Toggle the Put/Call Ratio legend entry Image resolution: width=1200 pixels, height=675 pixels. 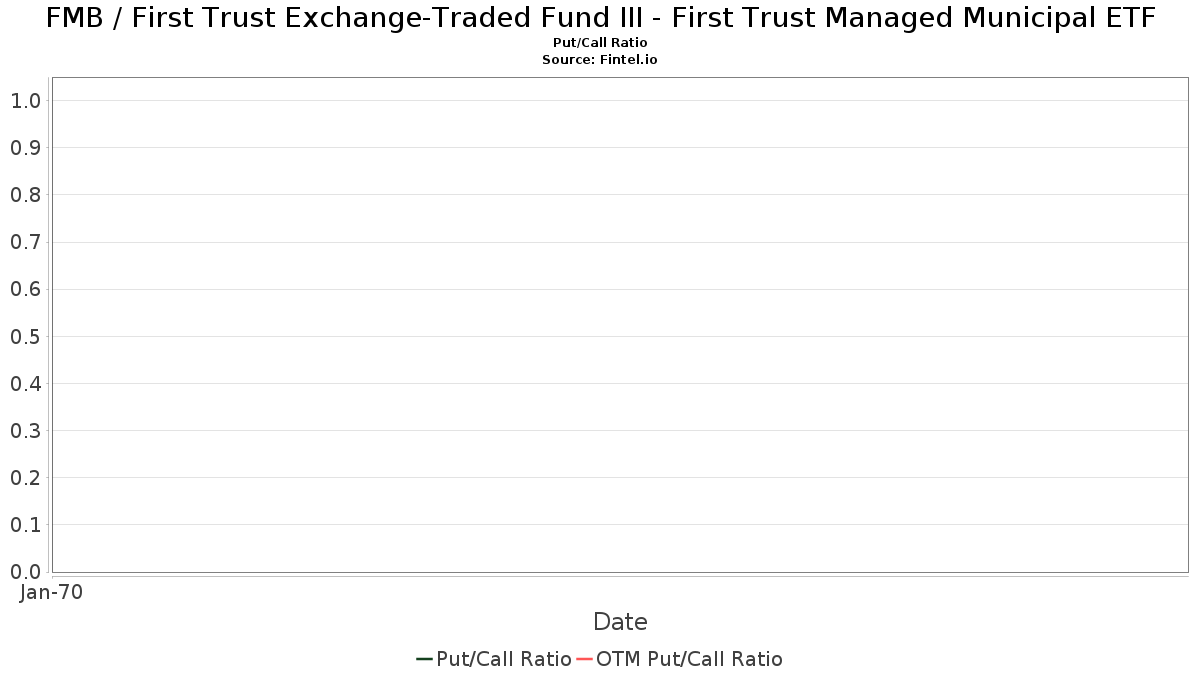(x=494, y=659)
